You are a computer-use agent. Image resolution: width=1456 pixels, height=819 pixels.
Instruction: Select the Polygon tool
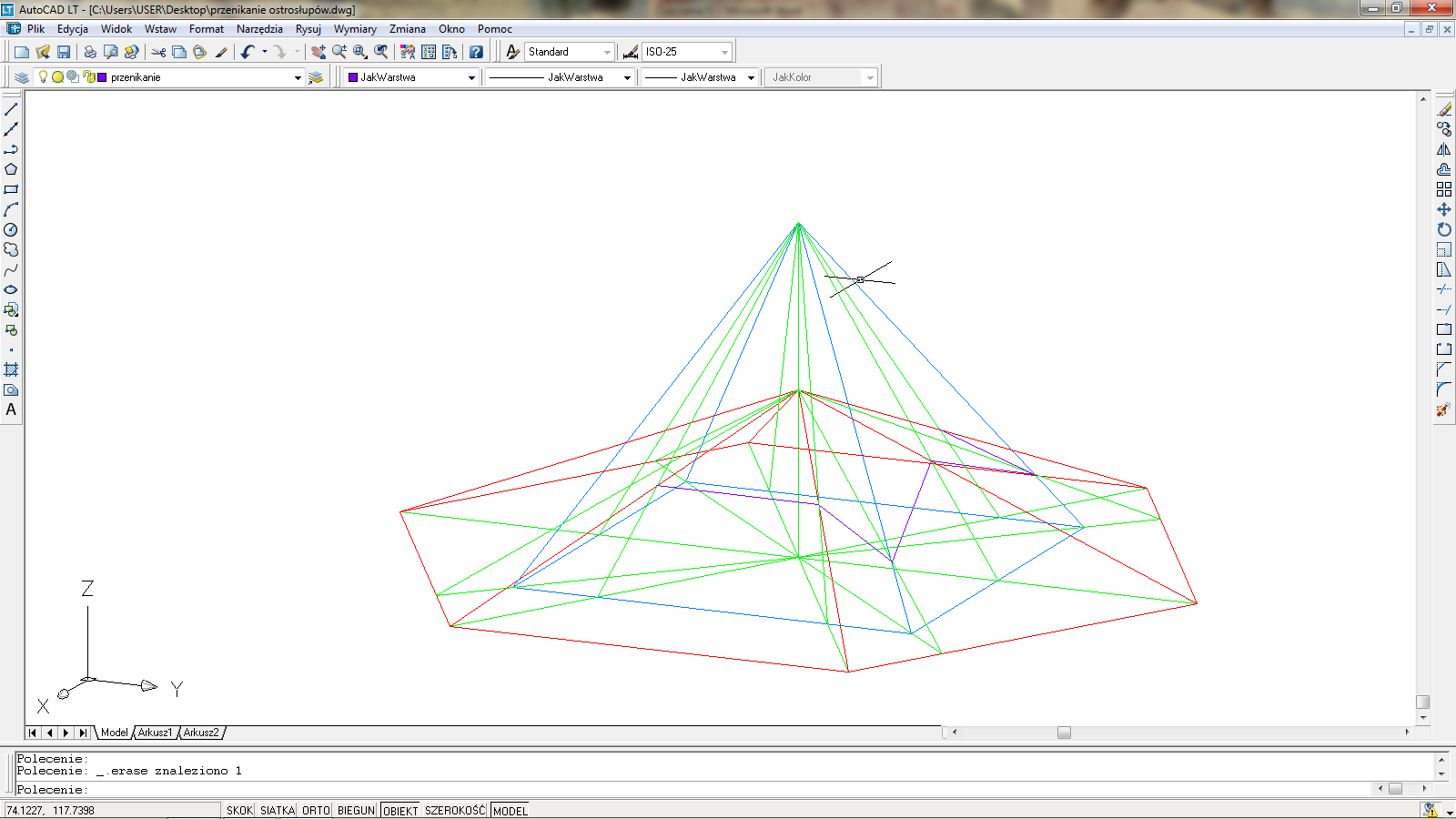11,169
